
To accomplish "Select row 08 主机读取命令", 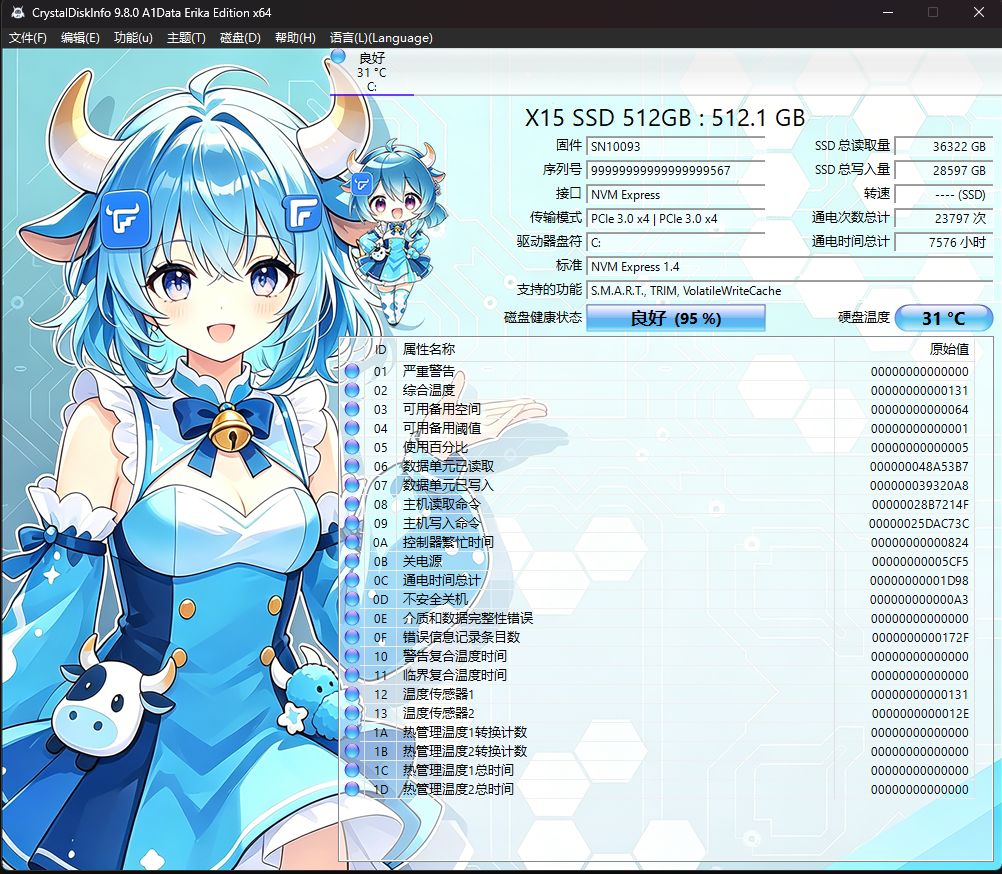I will point(657,504).
